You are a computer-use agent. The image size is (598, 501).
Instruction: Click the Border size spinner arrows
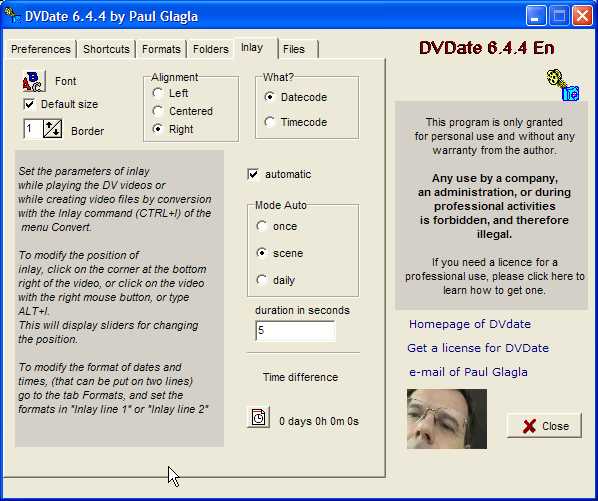pos(53,129)
